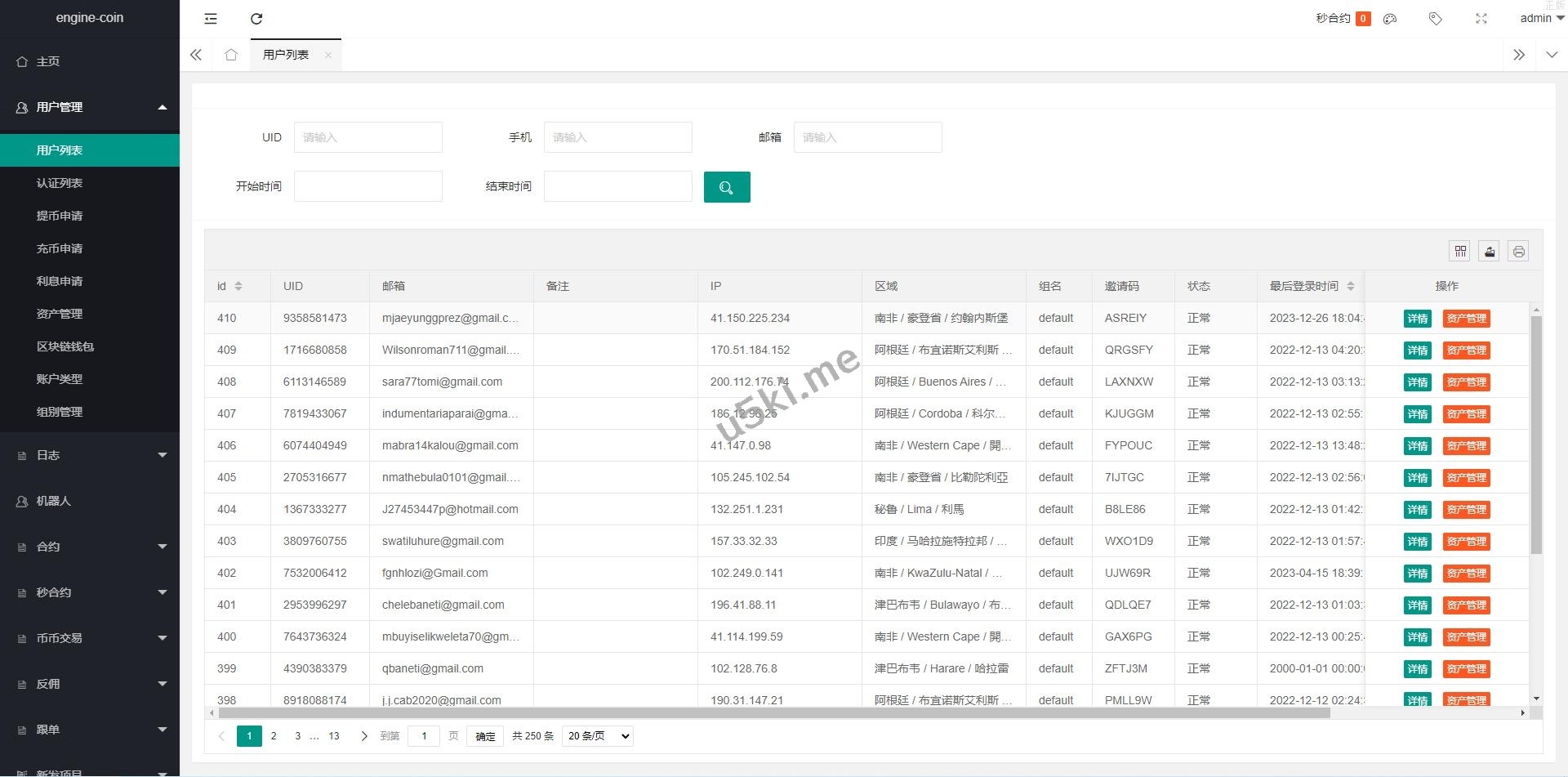Open the column filter icon above table
This screenshot has height=777, width=1568.
tap(1460, 252)
